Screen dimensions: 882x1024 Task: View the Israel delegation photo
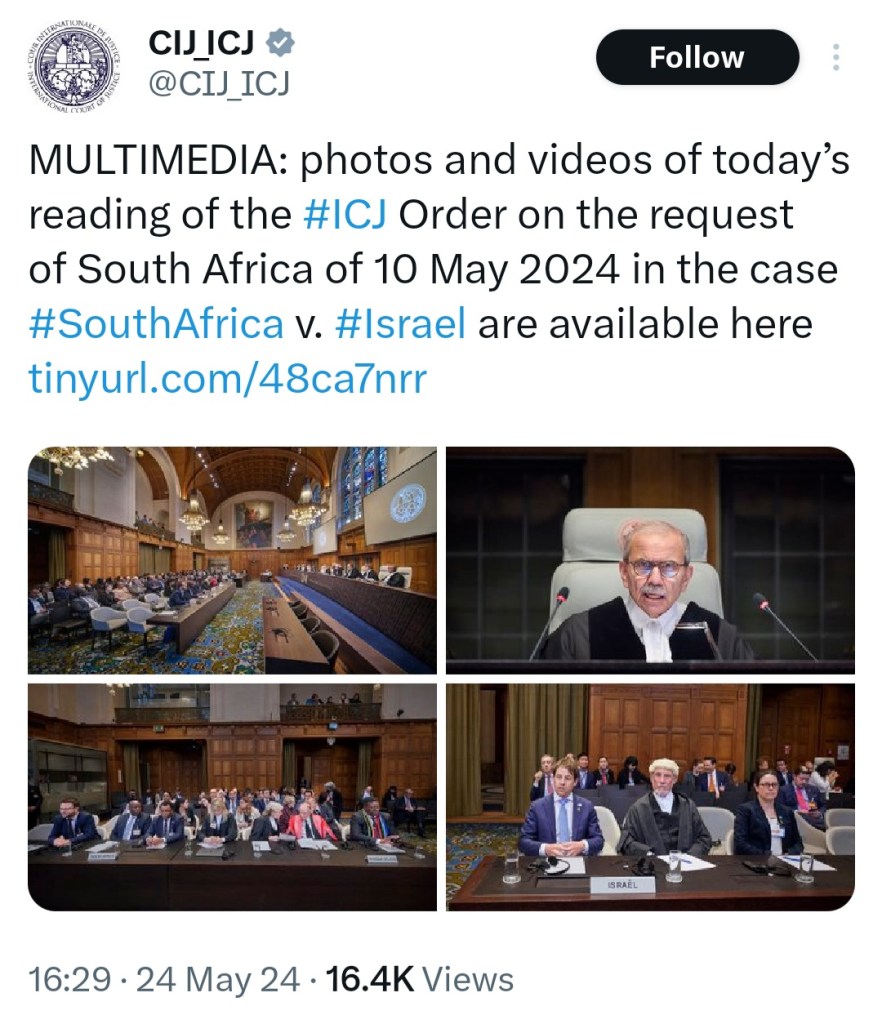(650, 797)
